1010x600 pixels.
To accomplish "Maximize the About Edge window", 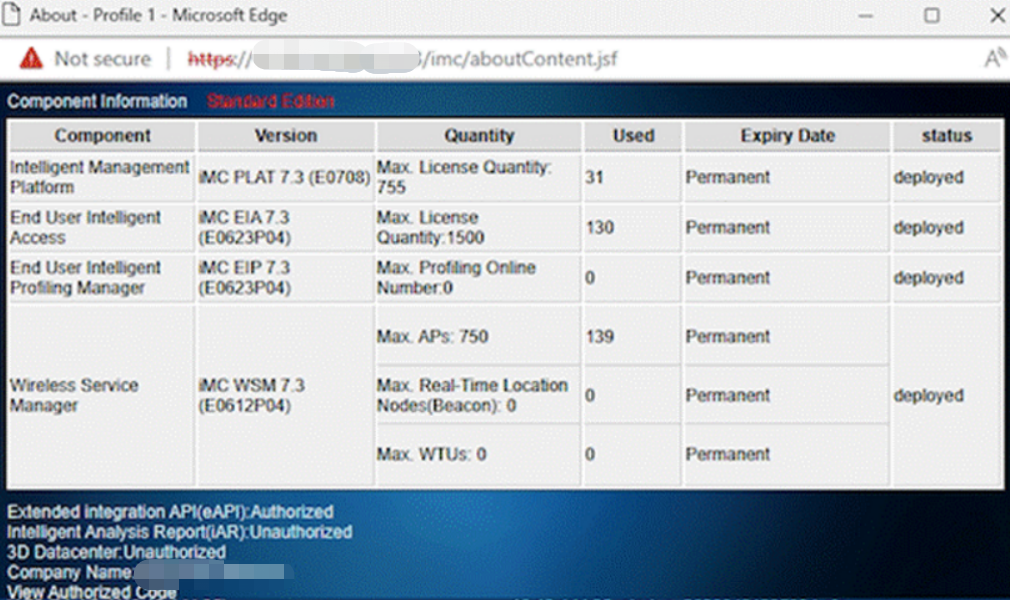I will pyautogui.click(x=931, y=15).
